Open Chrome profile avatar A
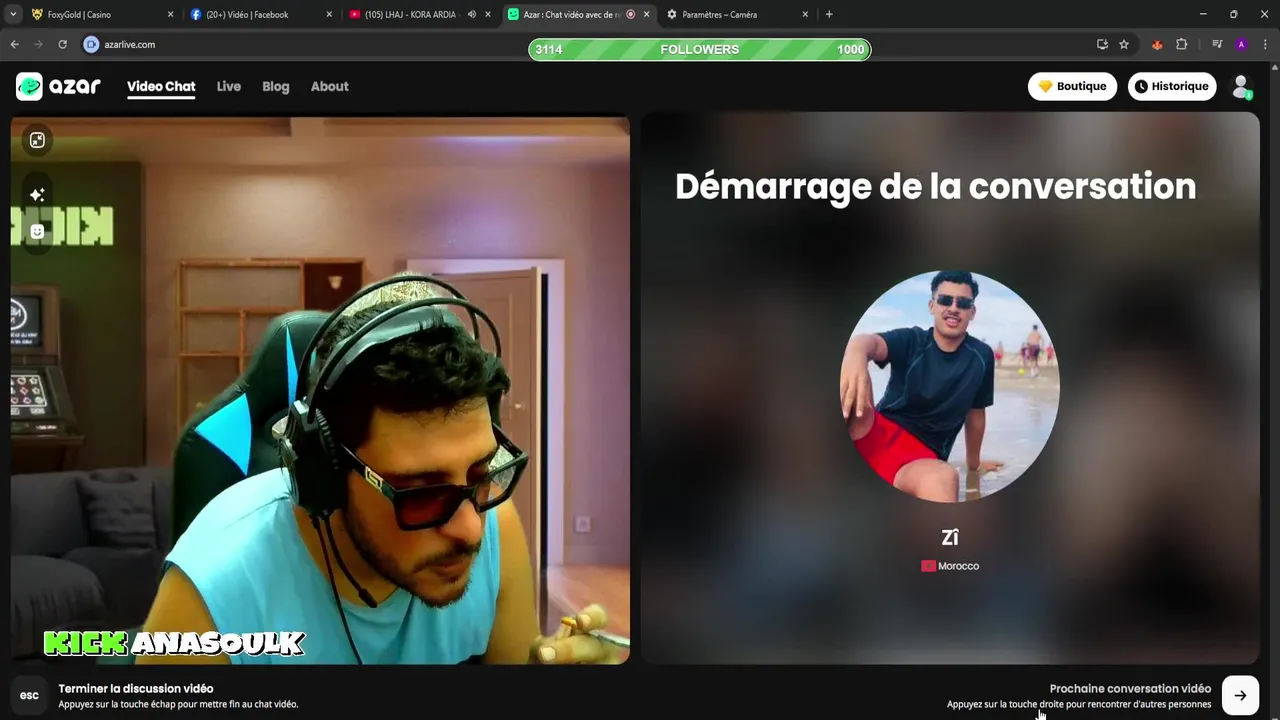The height and width of the screenshot is (720, 1280). pos(1241,44)
